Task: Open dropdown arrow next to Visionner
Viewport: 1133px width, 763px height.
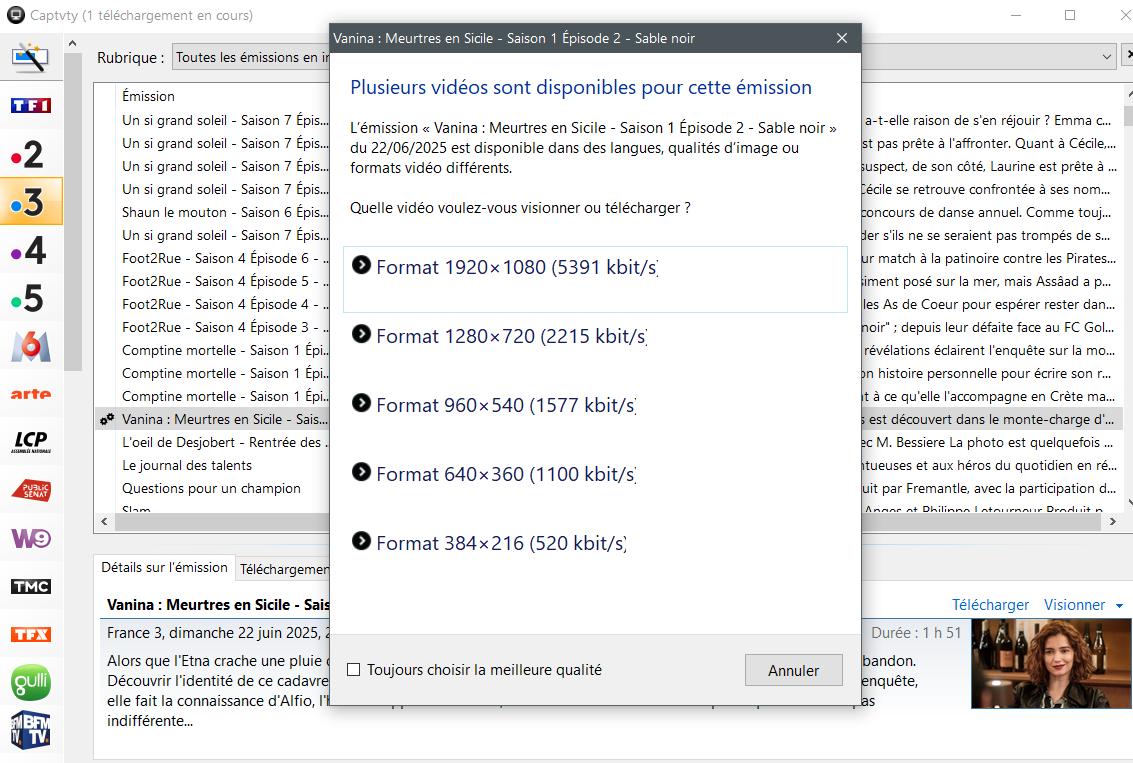Action: (x=1119, y=606)
